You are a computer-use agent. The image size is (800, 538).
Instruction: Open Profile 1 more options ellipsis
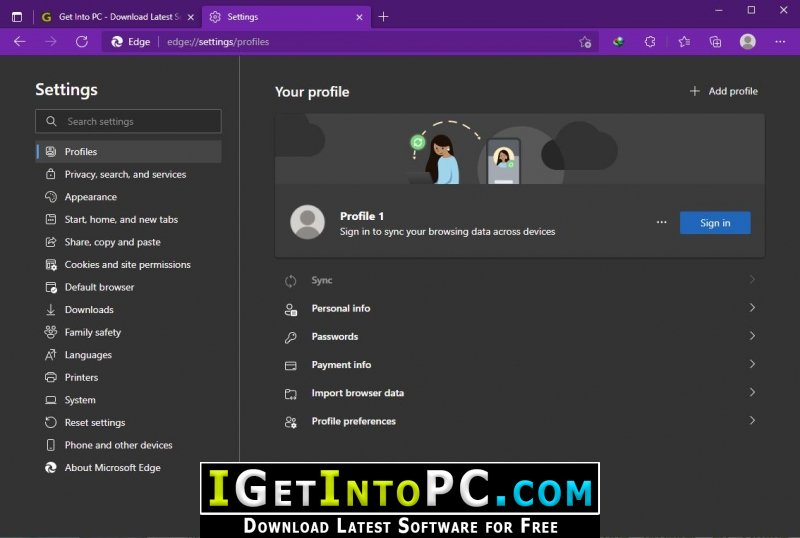[x=661, y=223]
